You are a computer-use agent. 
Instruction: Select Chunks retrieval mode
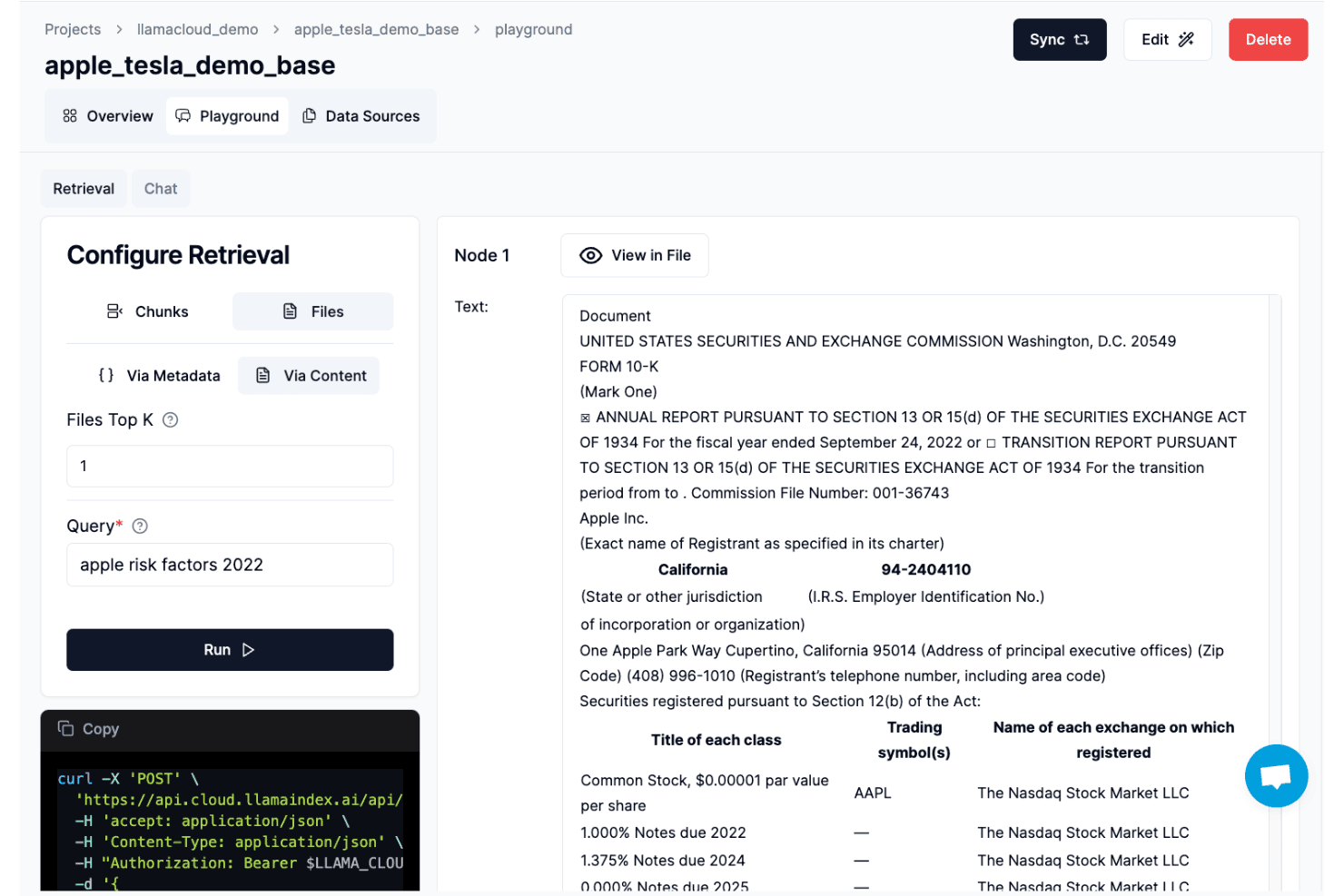(x=148, y=312)
